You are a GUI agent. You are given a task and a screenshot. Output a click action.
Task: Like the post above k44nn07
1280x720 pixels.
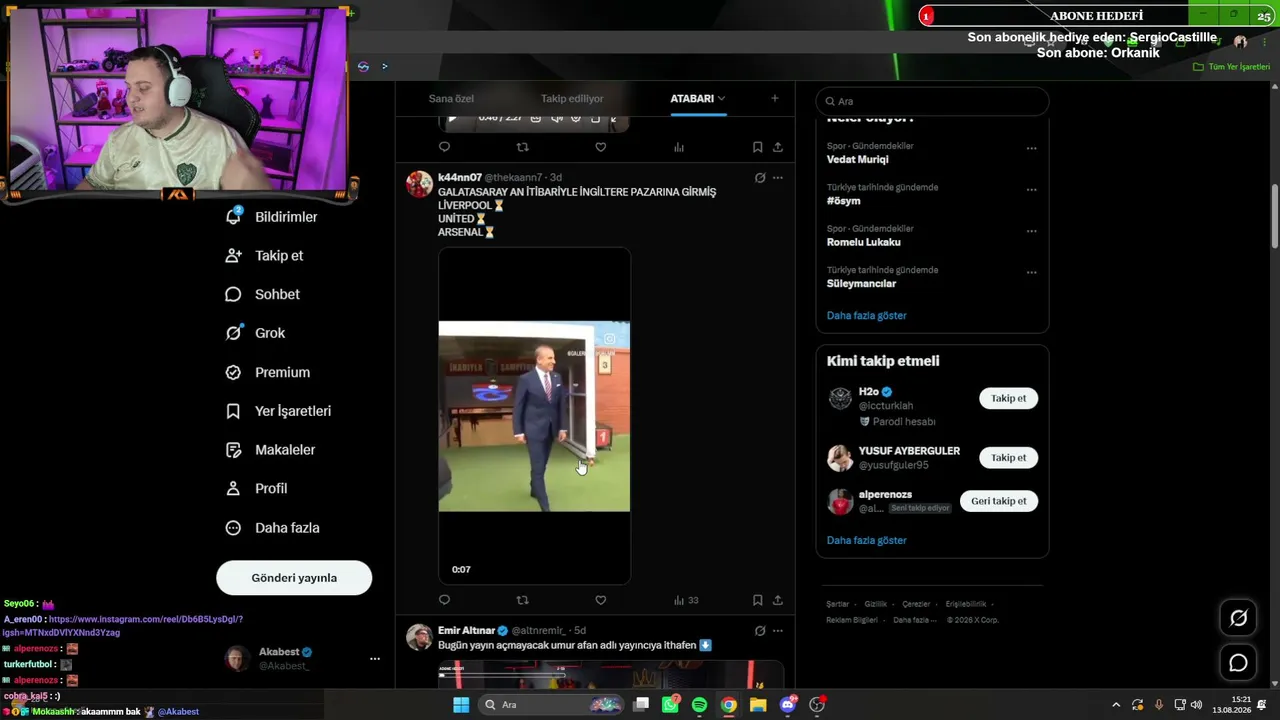(x=600, y=147)
